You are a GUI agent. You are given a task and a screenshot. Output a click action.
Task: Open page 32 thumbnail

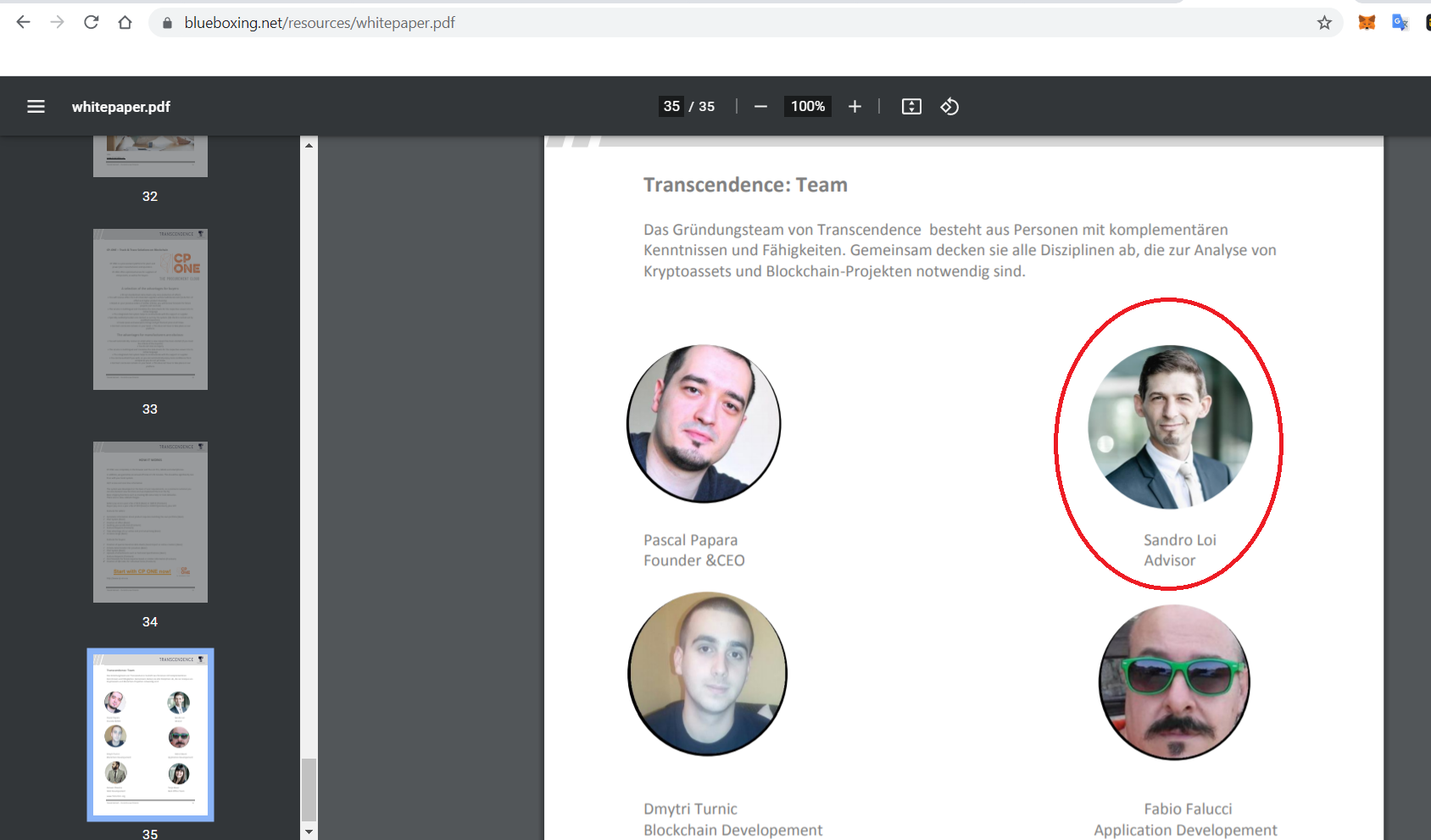[150, 157]
